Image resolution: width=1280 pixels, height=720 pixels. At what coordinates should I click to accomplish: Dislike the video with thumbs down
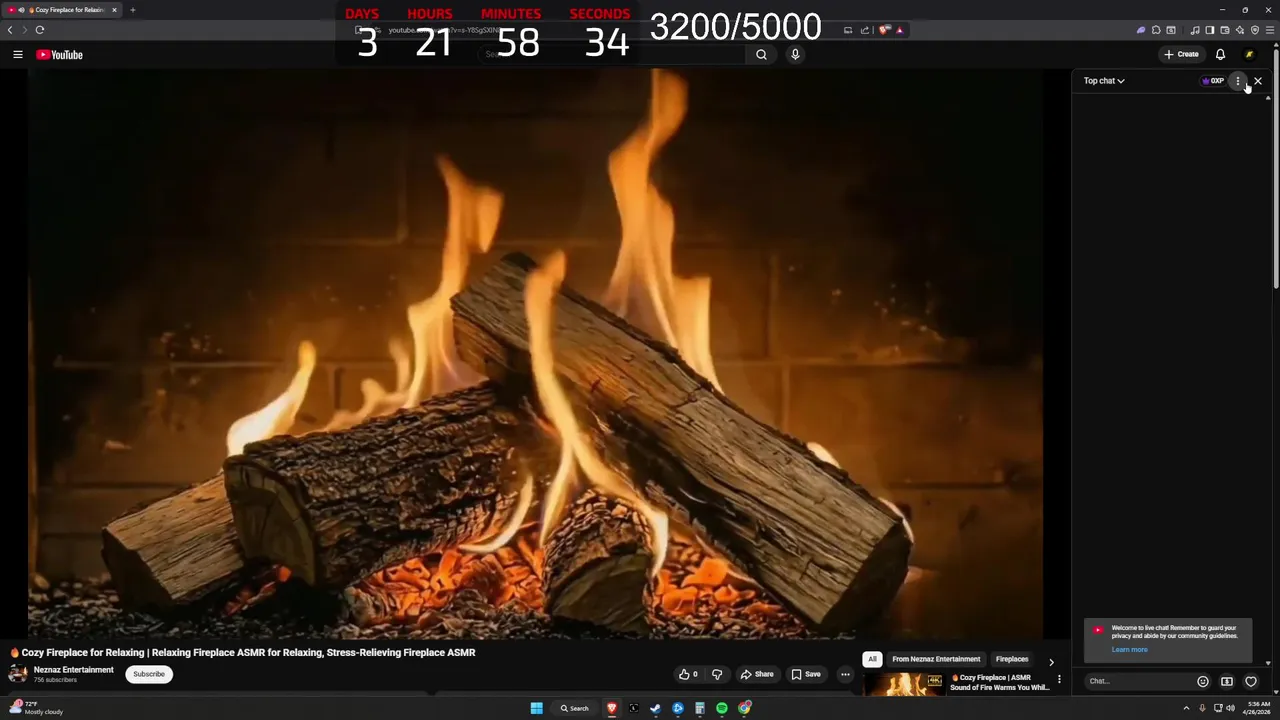click(717, 674)
